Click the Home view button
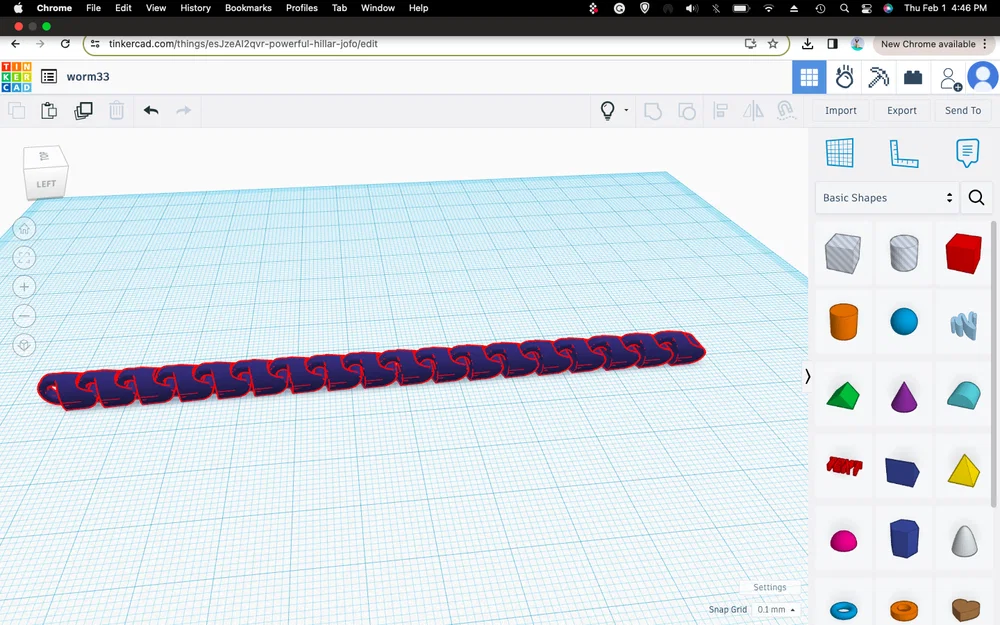 coord(25,229)
